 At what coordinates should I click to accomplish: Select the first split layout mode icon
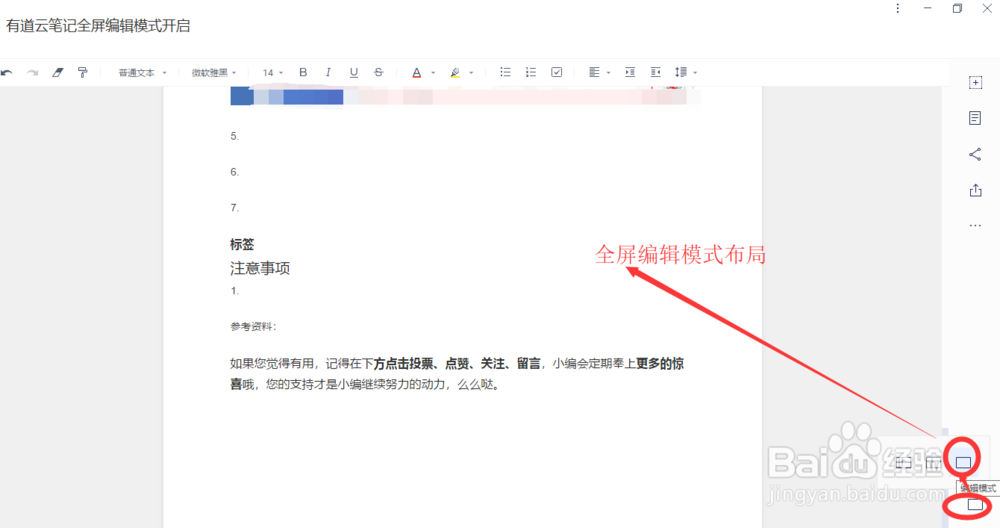(903, 463)
